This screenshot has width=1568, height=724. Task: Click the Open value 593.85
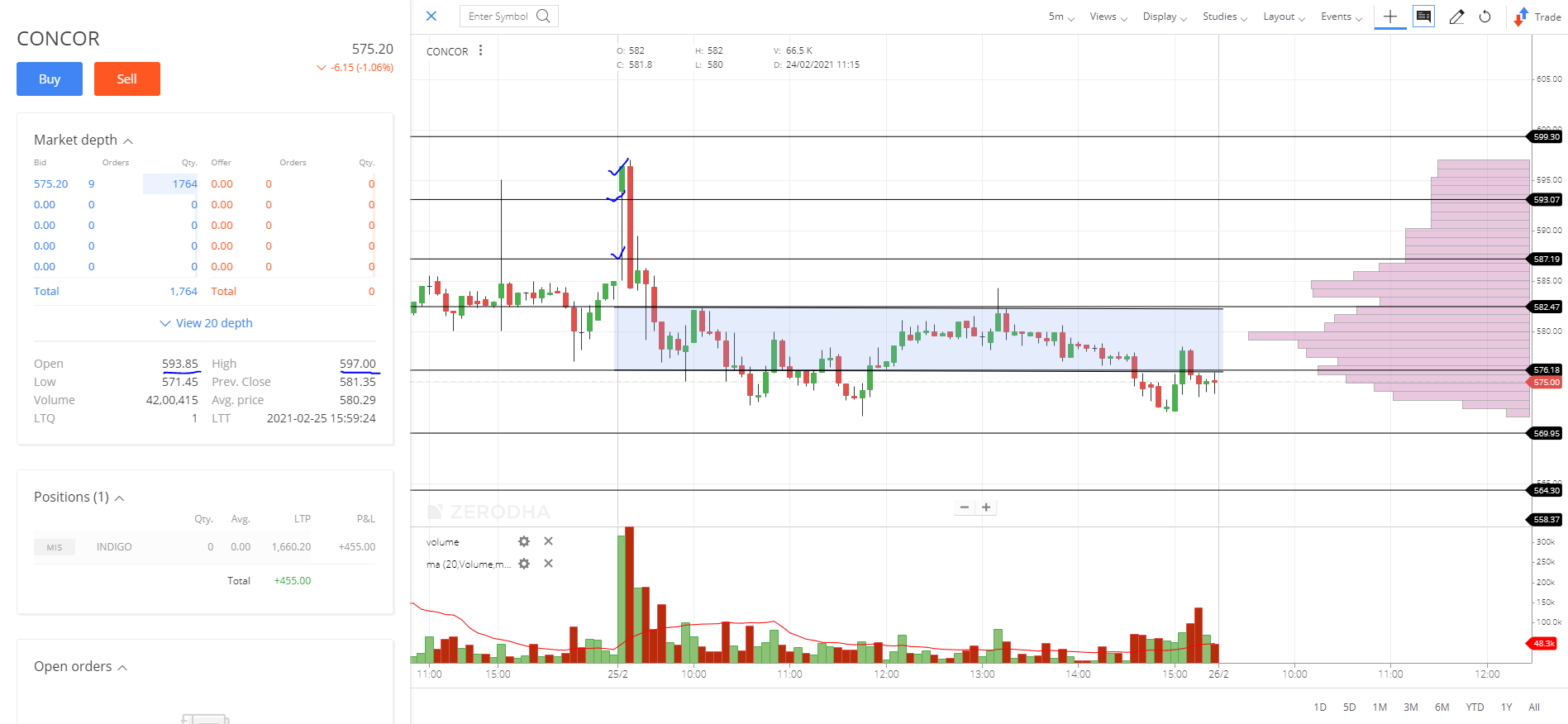coord(180,364)
